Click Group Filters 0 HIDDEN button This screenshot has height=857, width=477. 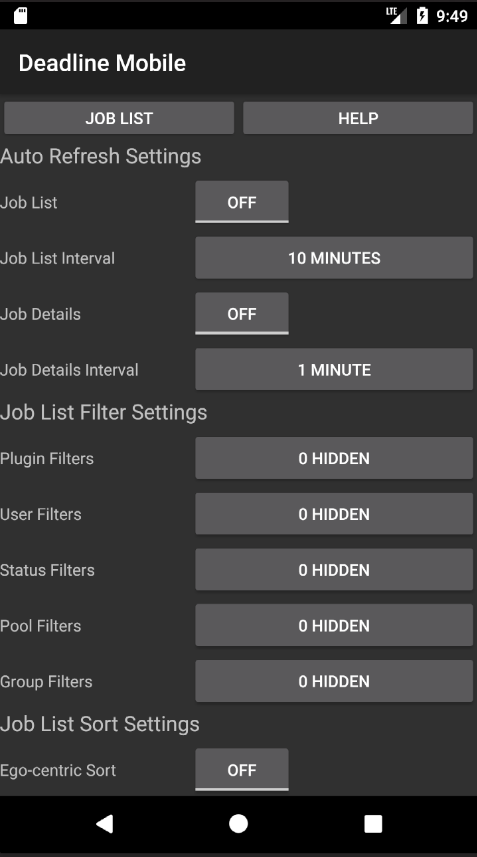[334, 681]
